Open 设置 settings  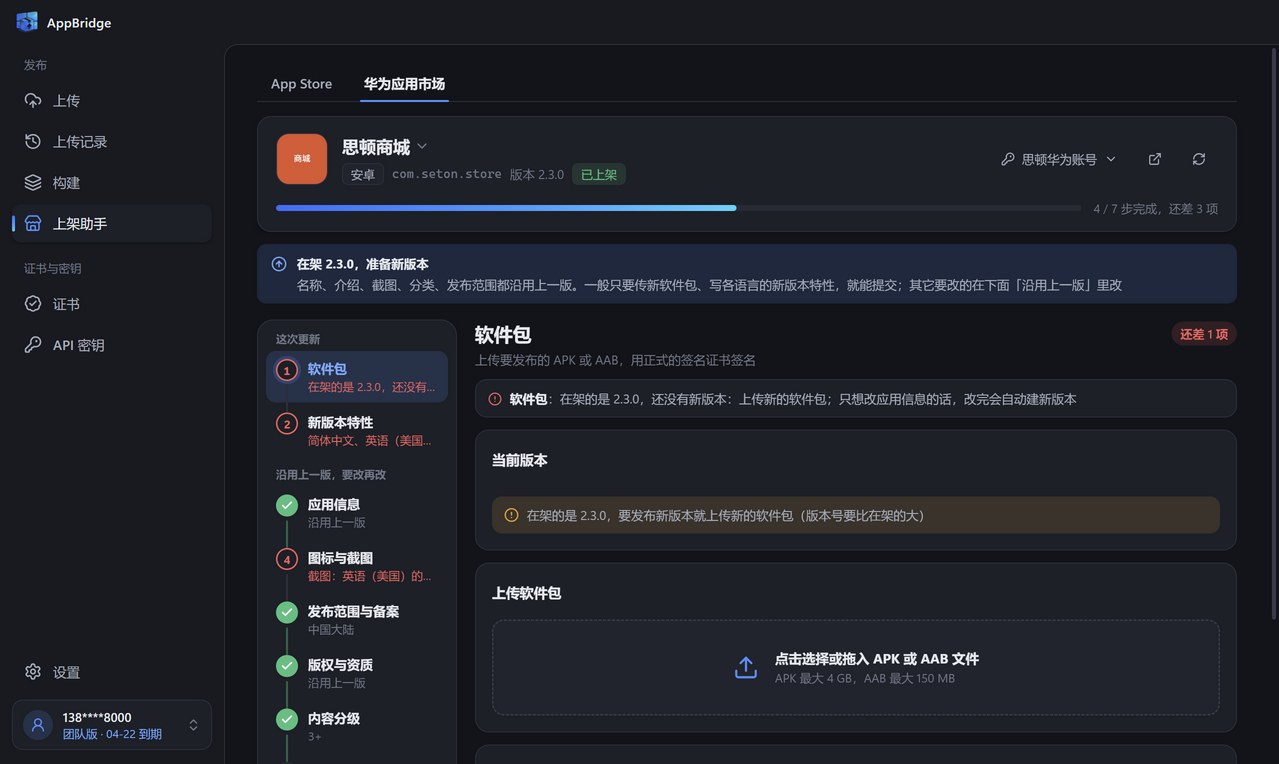pyautogui.click(x=112, y=672)
